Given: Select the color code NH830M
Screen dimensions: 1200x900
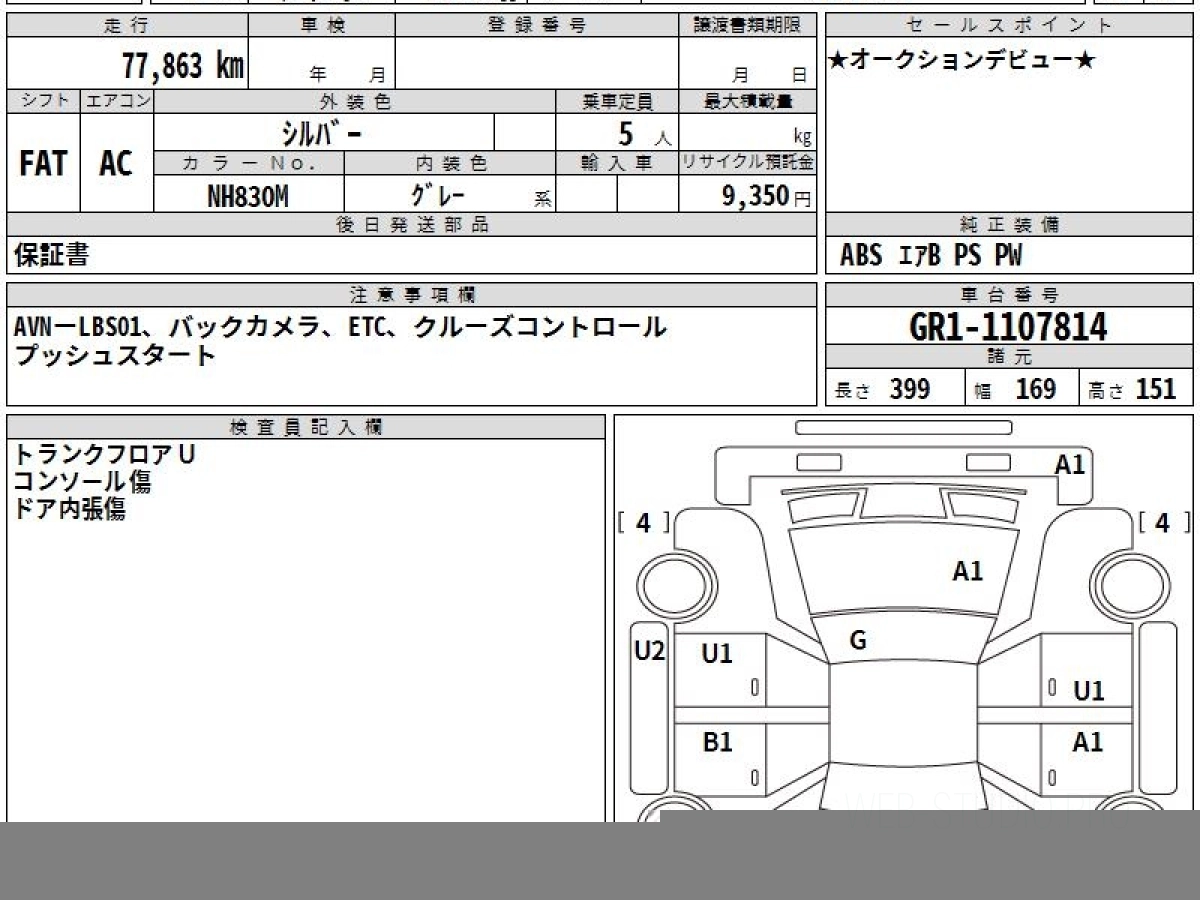Looking at the screenshot, I should tap(248, 196).
